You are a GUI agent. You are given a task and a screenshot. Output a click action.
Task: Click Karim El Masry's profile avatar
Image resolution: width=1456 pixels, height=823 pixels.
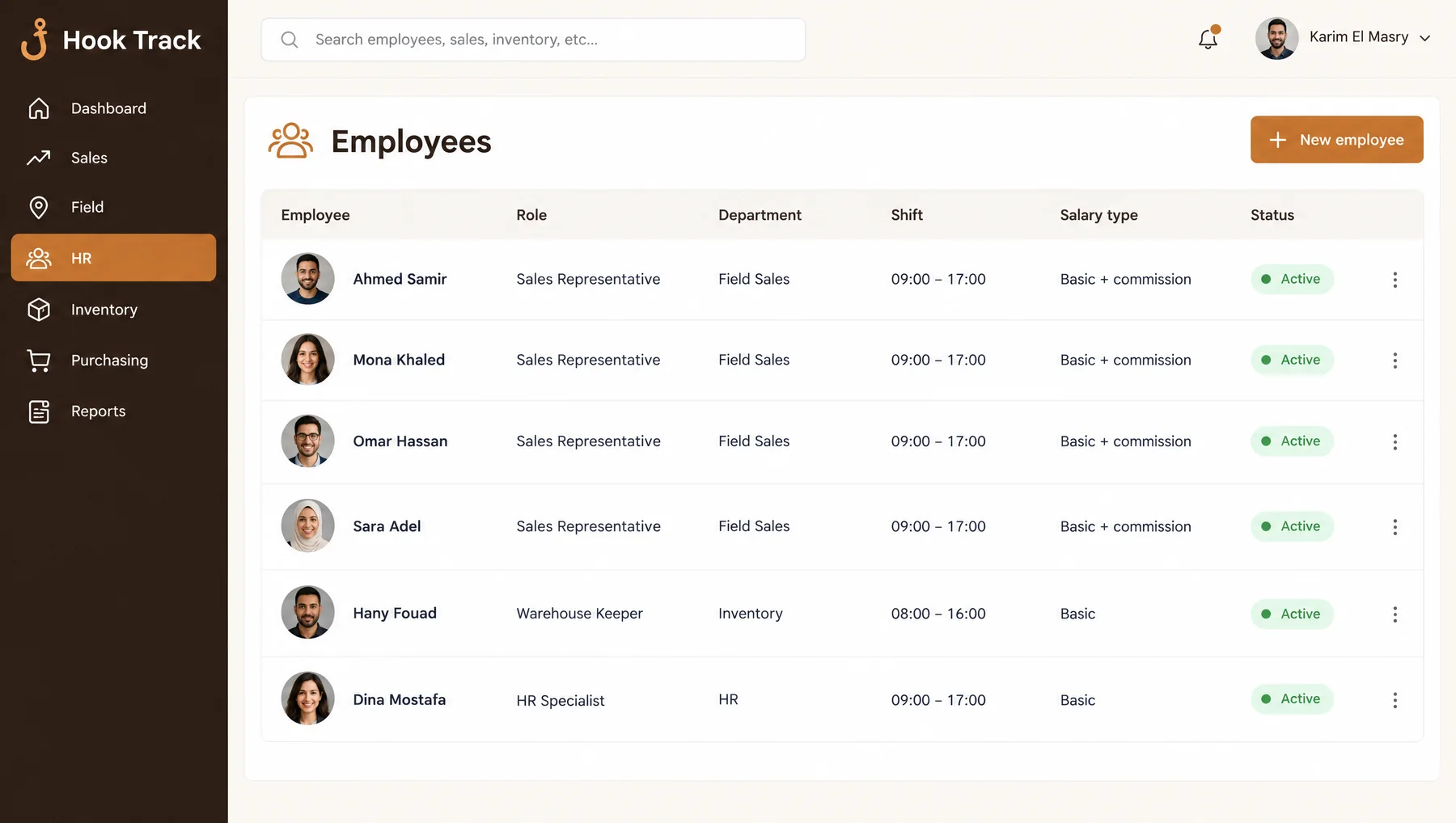coord(1276,38)
